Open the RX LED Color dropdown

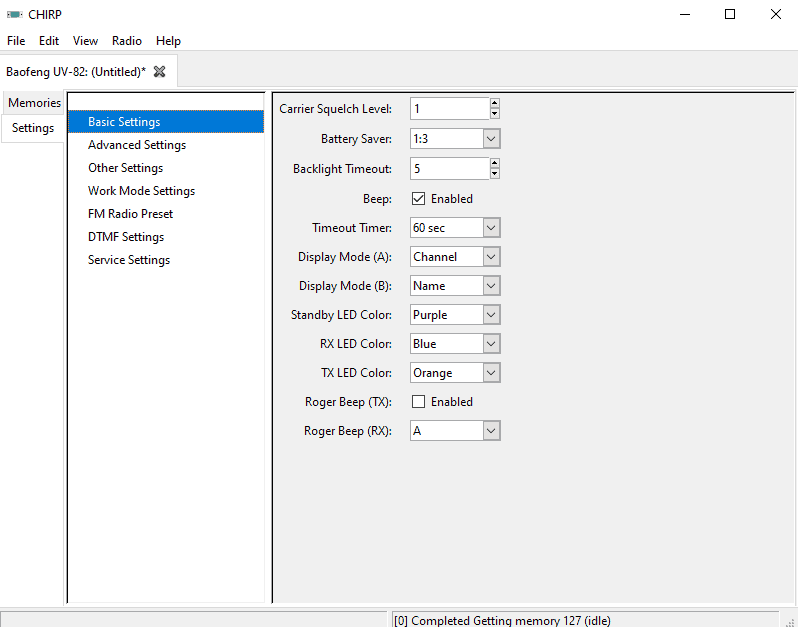click(x=491, y=344)
